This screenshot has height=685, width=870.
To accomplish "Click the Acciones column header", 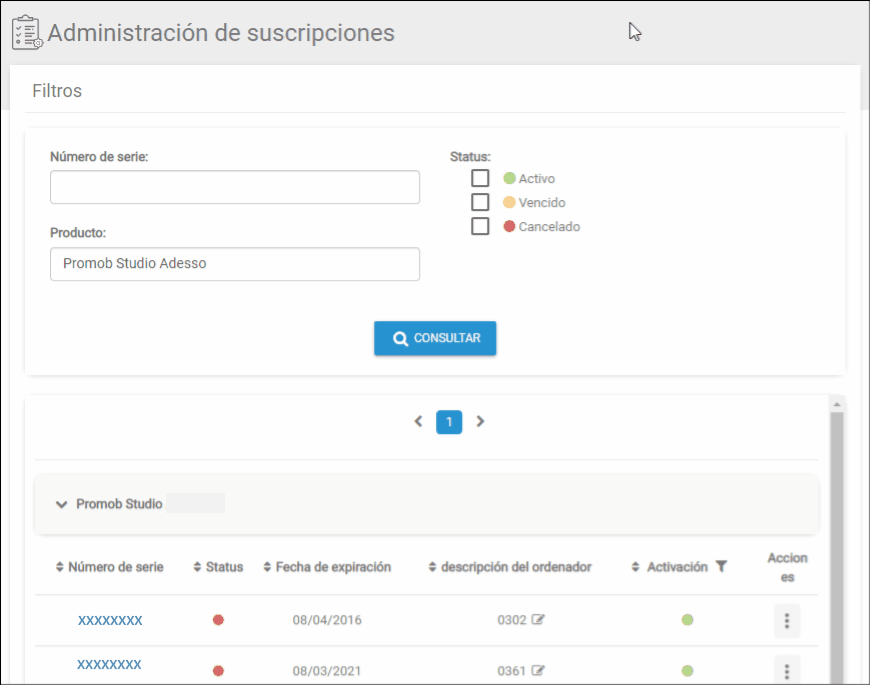I will [x=787, y=567].
